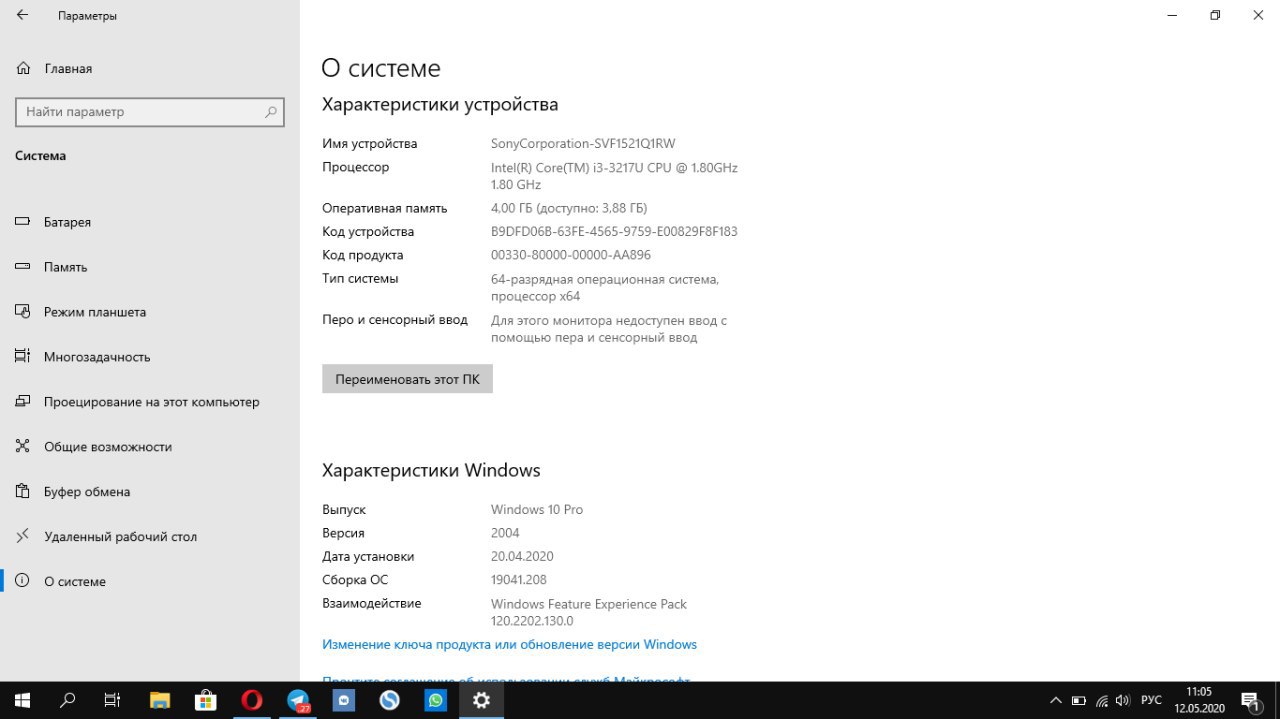The height and width of the screenshot is (719, 1280).
Task: Switch the РУС input language indicator
Action: 1151,700
